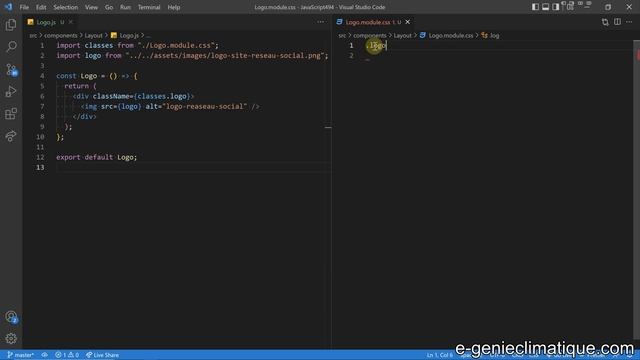Click the Ln 1, Col 6 status indicator
Screen dimensions: 640x360
pos(440,355)
